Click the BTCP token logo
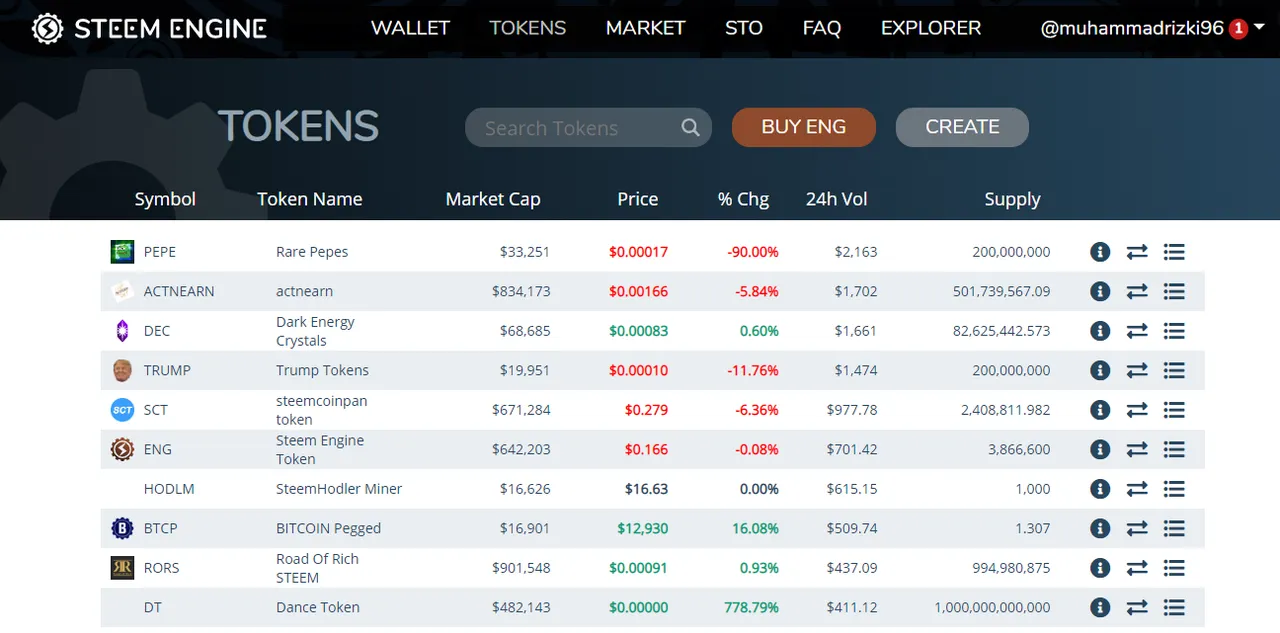Viewport: 1280px width, 633px height. tap(122, 528)
